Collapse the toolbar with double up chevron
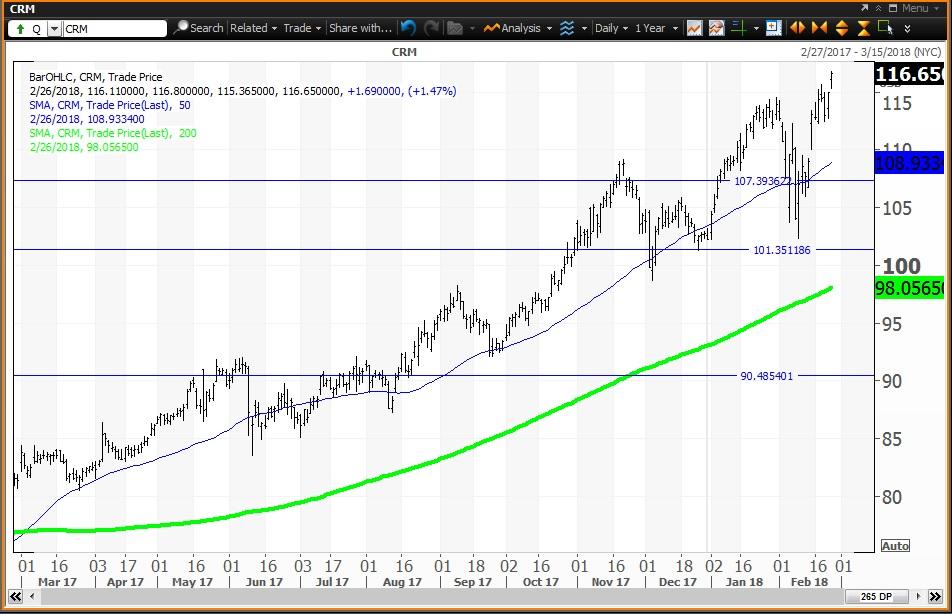This screenshot has width=952, height=614. coord(878,8)
